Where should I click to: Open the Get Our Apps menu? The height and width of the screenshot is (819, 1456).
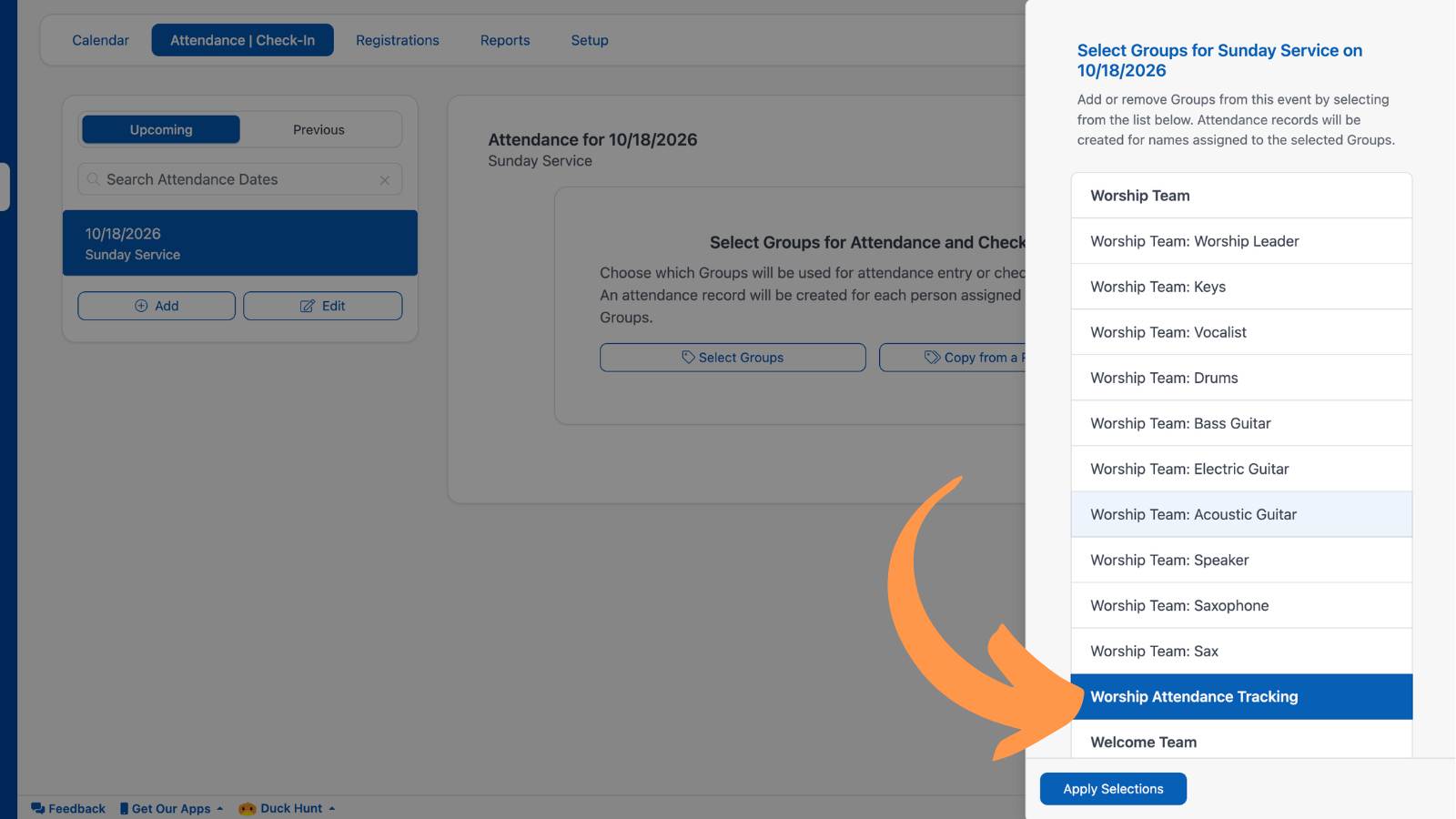tap(172, 808)
